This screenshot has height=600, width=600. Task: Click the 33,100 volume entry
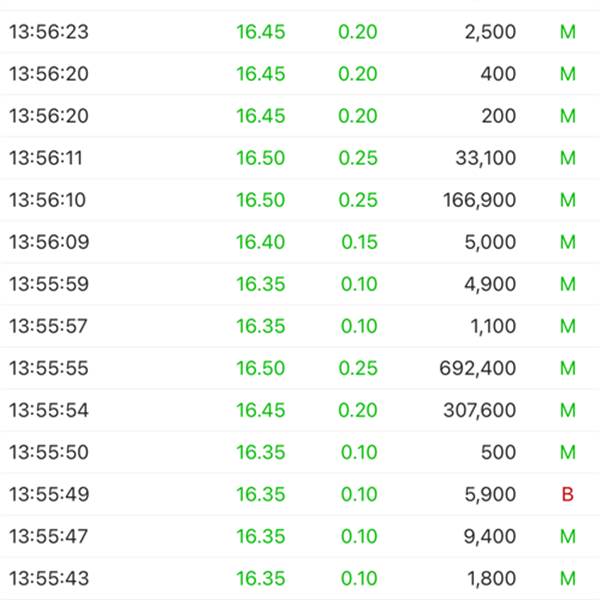click(486, 158)
